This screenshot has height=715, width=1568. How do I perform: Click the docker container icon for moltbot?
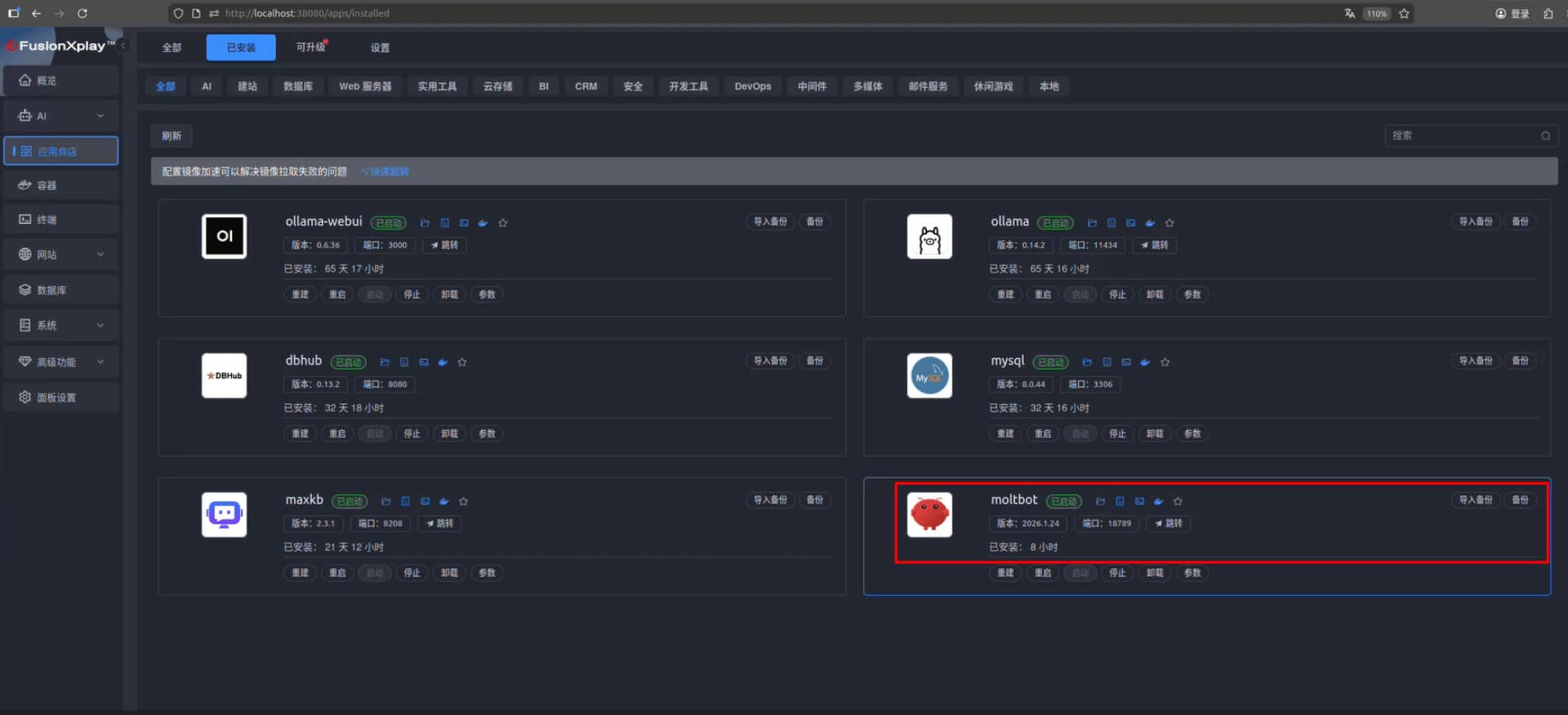click(x=1158, y=501)
